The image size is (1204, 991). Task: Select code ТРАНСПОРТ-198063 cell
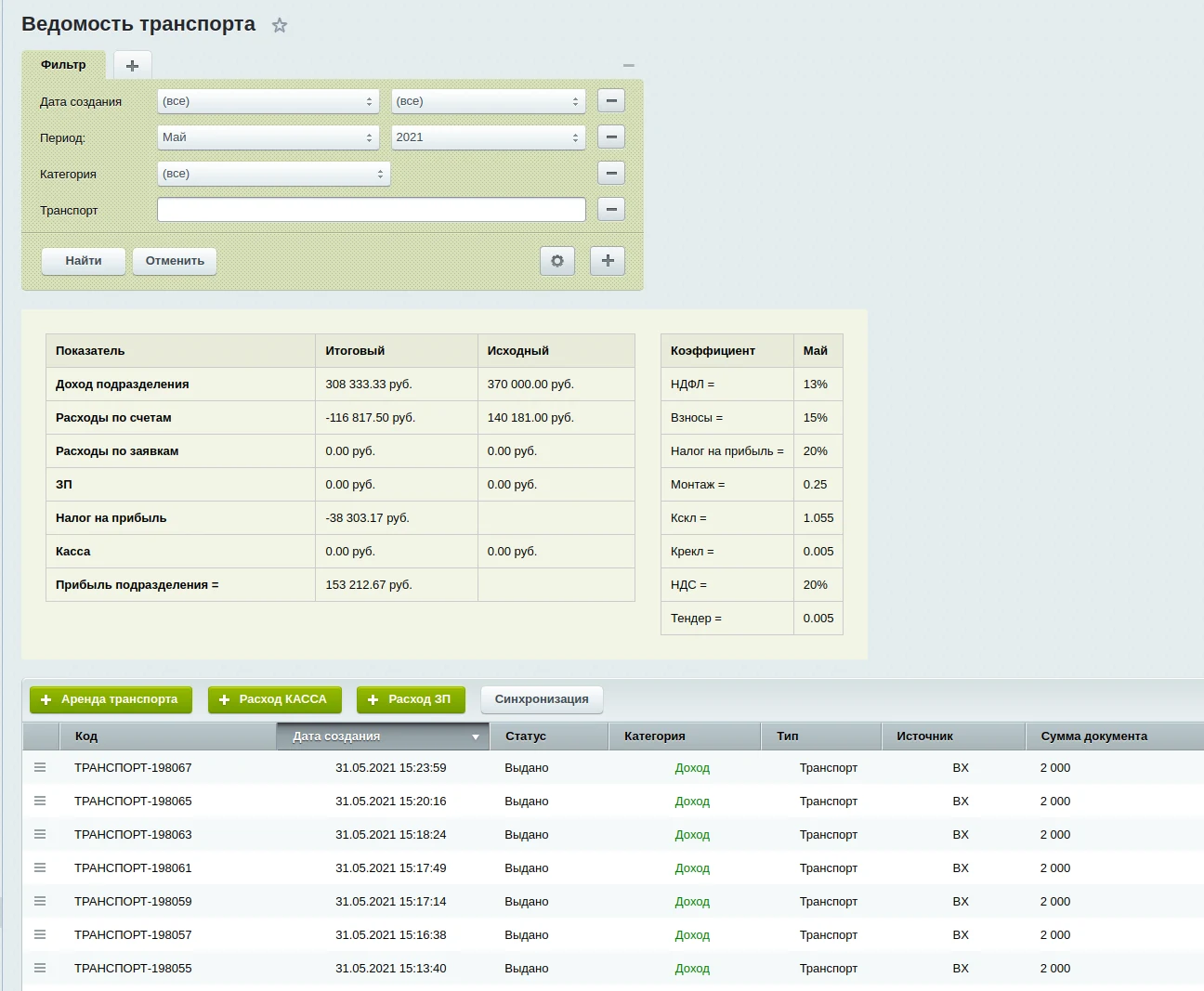pyautogui.click(x=133, y=835)
